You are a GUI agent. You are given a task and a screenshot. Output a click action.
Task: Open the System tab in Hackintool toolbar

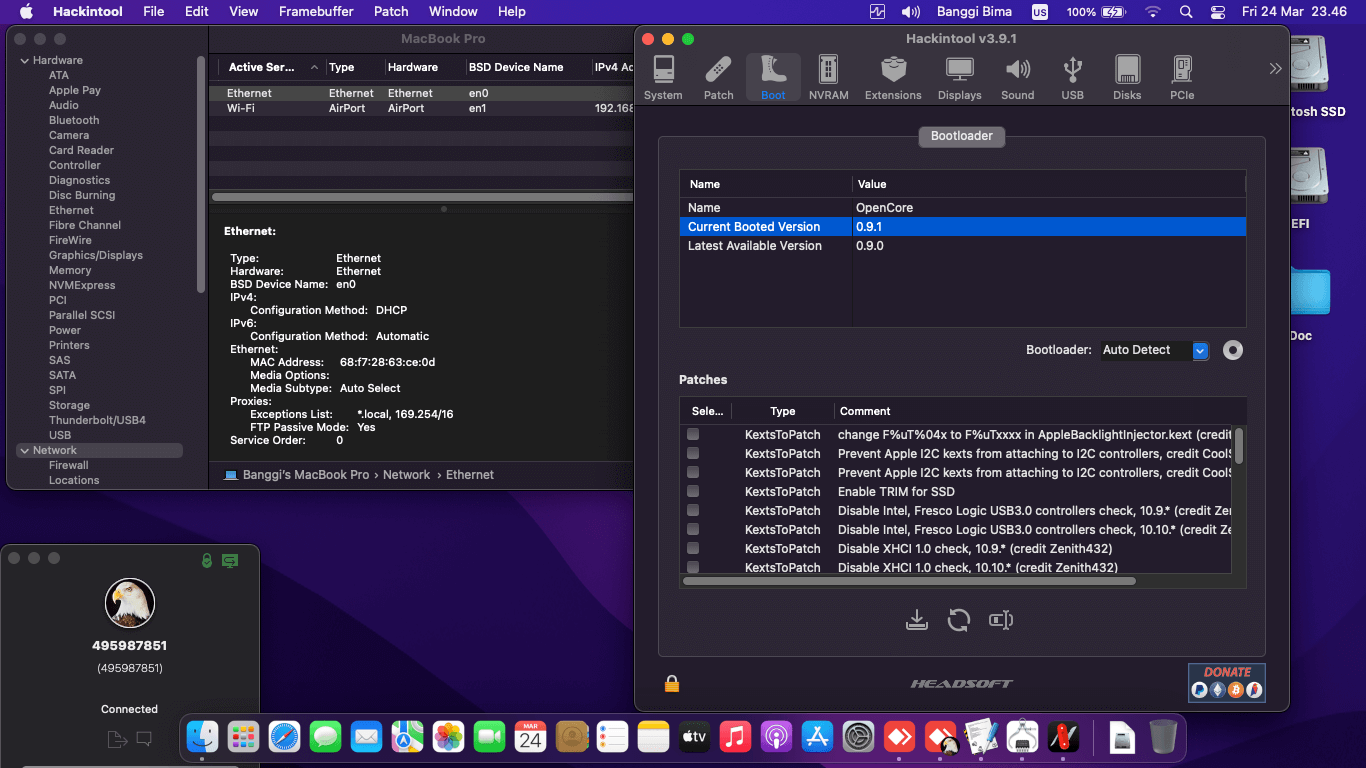point(663,78)
